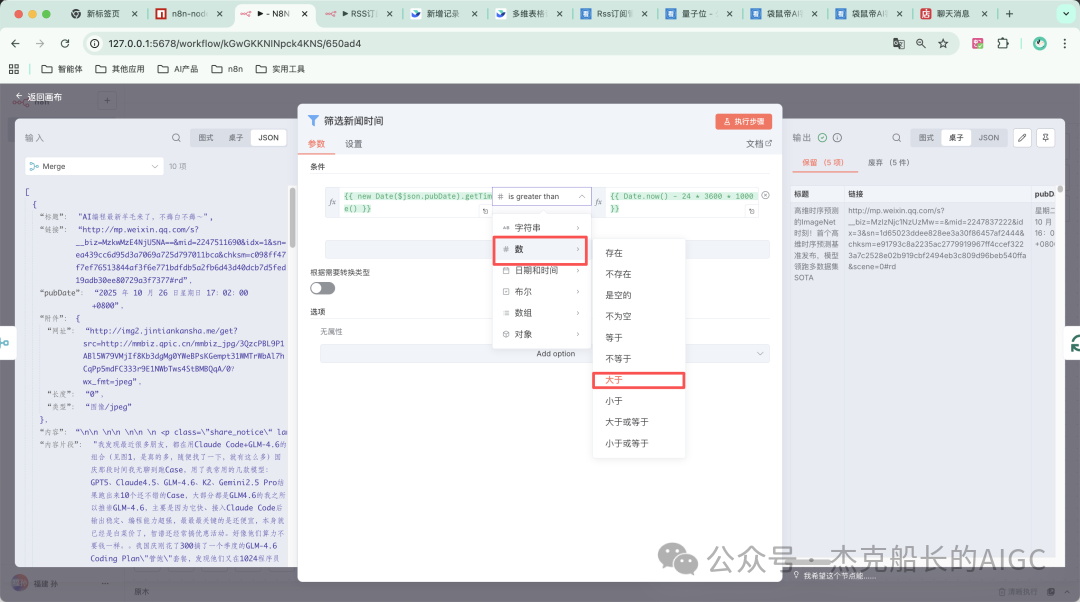Search the input panel with magnifier

click(x=176, y=138)
